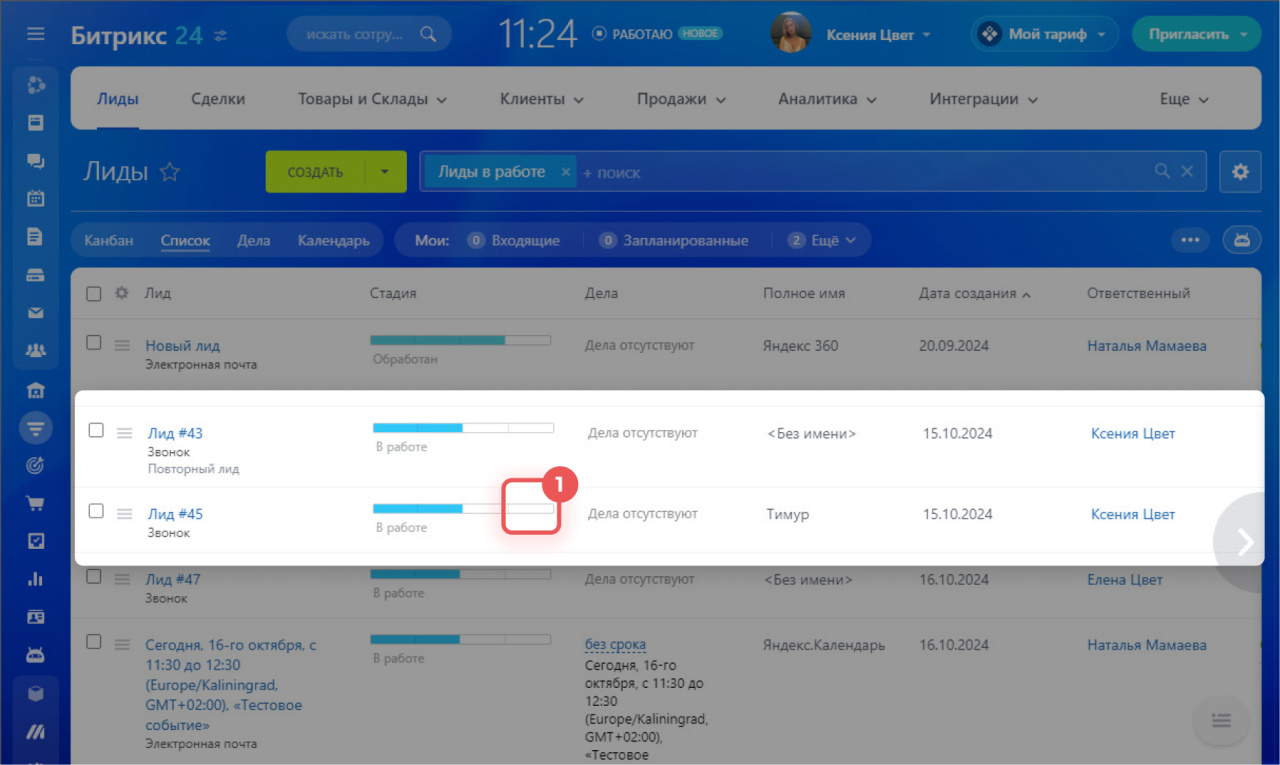Filter by Входящие counter
The image size is (1280, 765).
pyautogui.click(x=513, y=240)
